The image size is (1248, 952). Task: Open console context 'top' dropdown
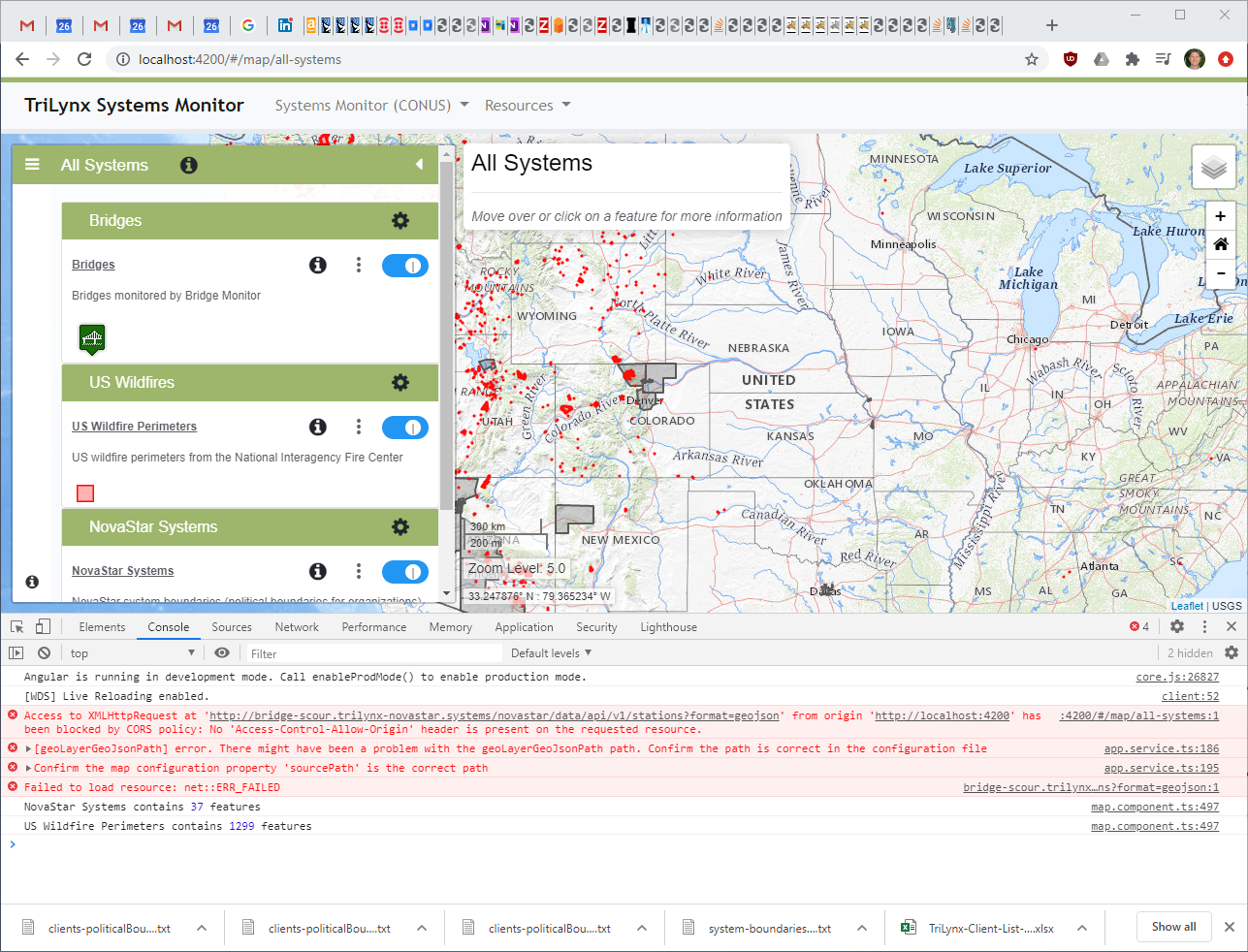[132, 653]
